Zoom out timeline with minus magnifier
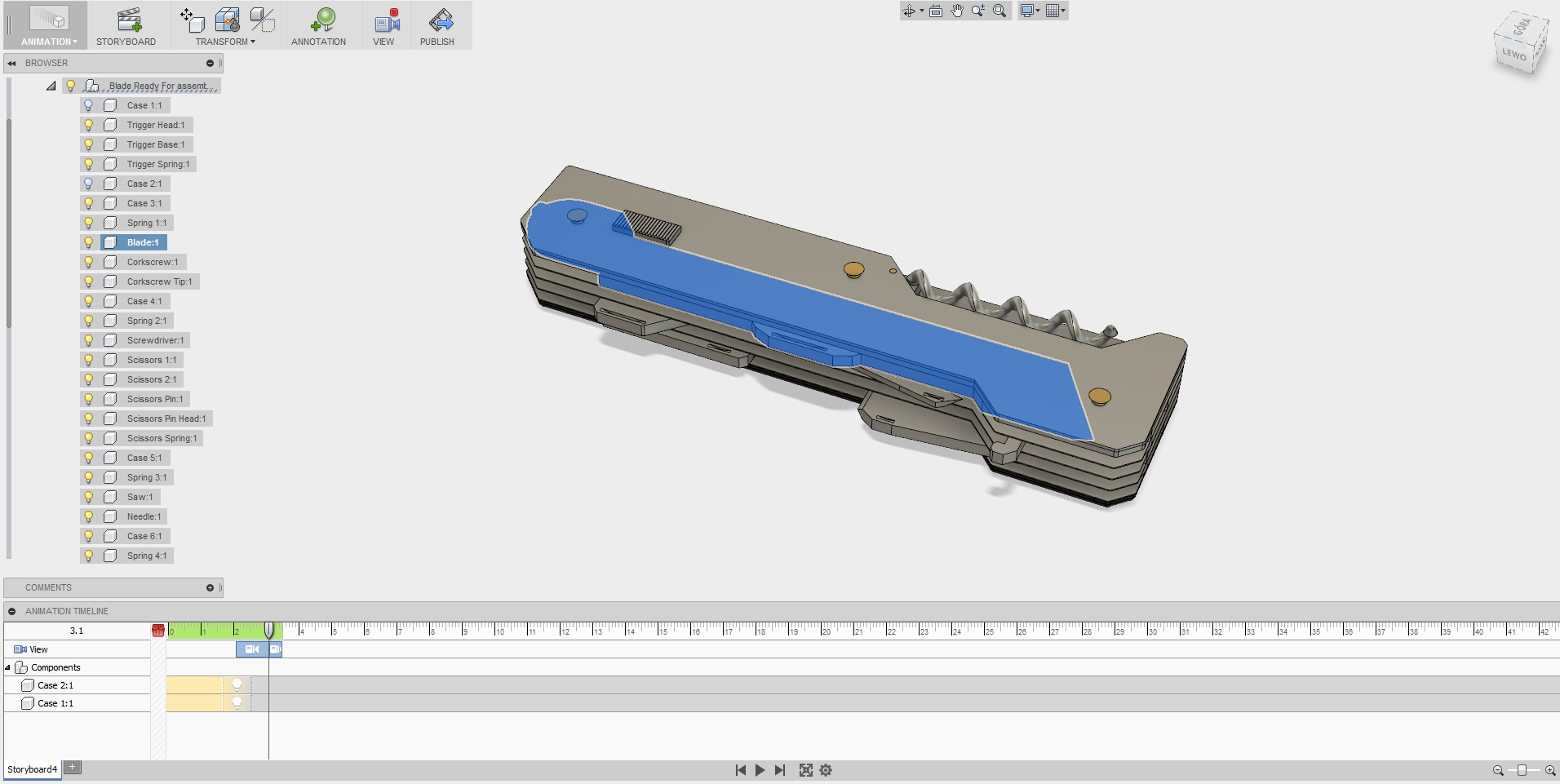Screen dimensions: 1560x784 (x=1499, y=770)
